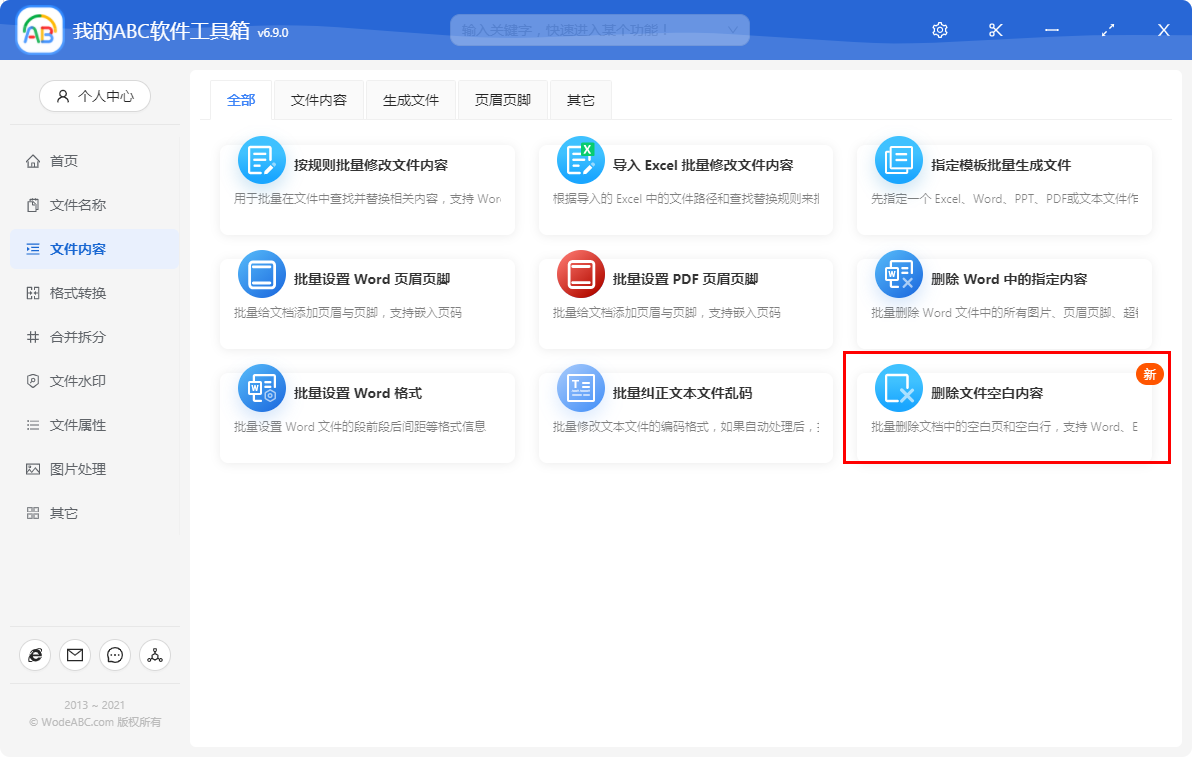This screenshot has width=1192, height=757.
Task: Open 个人中心 at top of sidebar
Action: (x=94, y=96)
